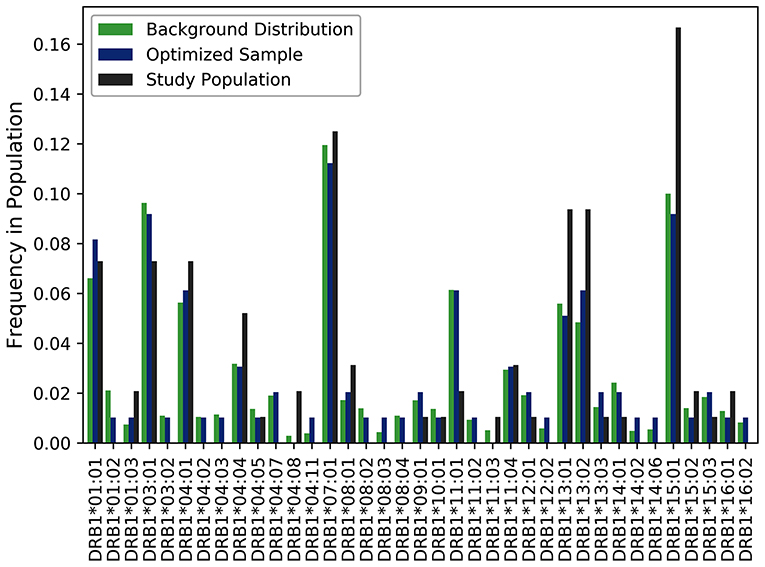Click the DRB1*09:01 x-axis label
Viewport: 765px width, 567px height.
point(420,508)
